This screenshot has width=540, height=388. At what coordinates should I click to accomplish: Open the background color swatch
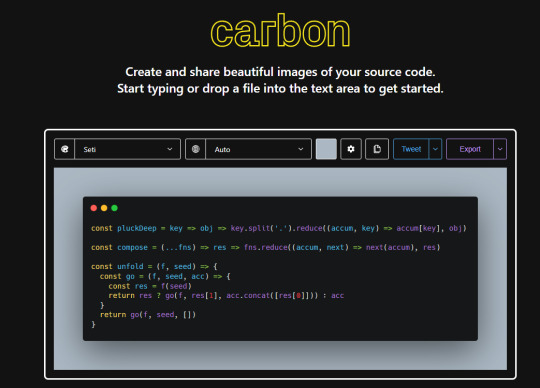[x=326, y=149]
